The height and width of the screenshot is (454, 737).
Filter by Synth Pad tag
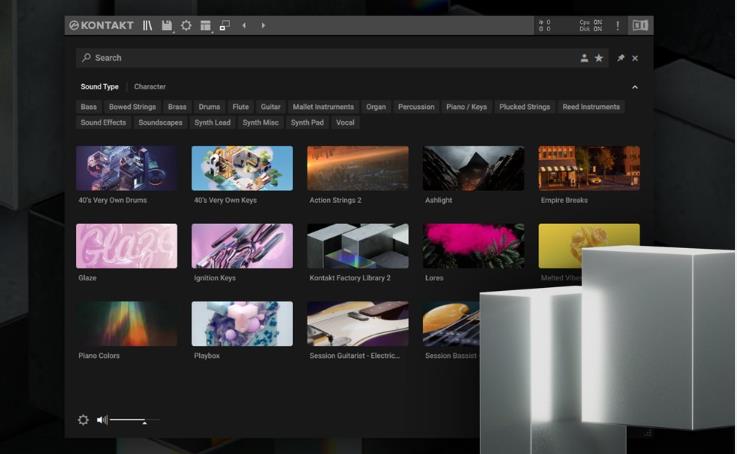pyautogui.click(x=307, y=123)
